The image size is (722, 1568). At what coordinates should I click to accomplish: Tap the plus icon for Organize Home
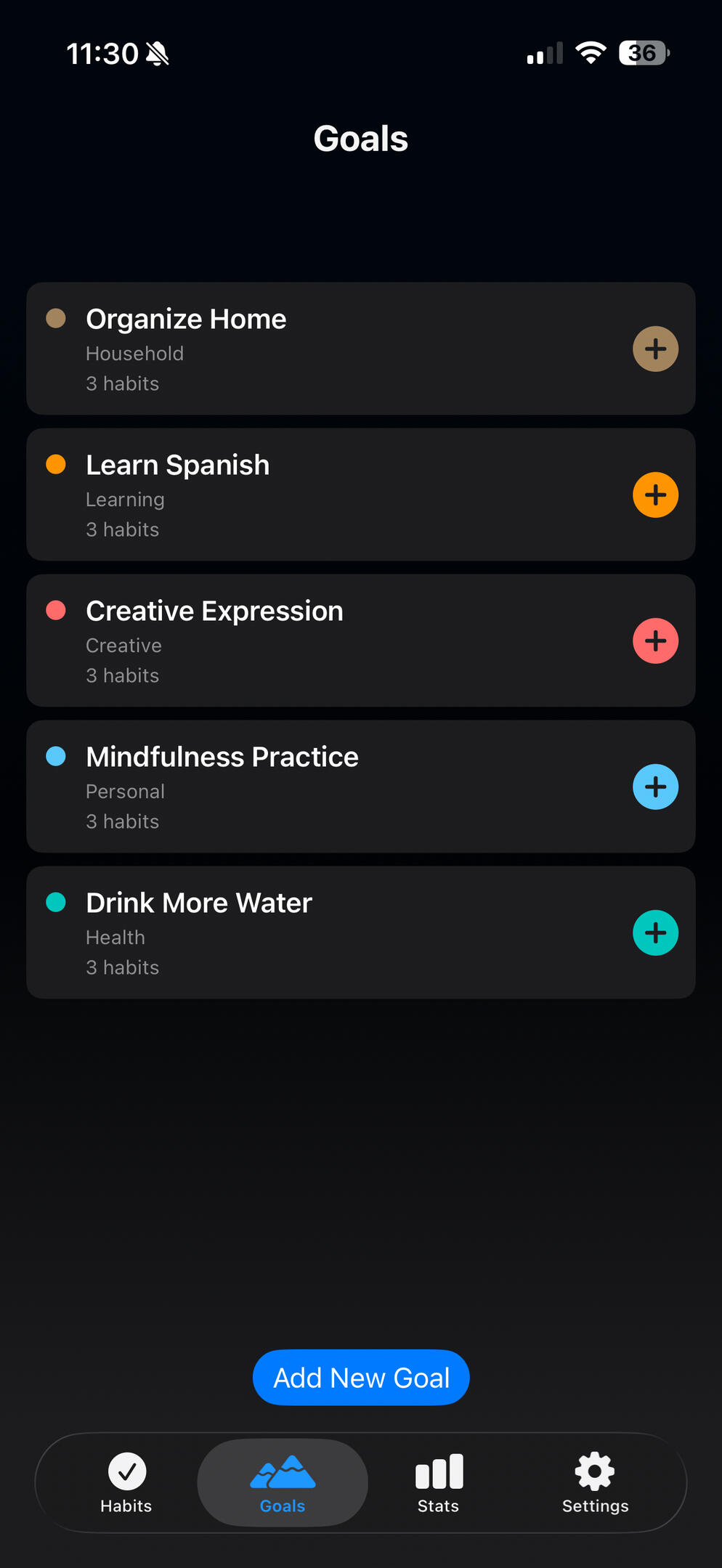pos(655,349)
